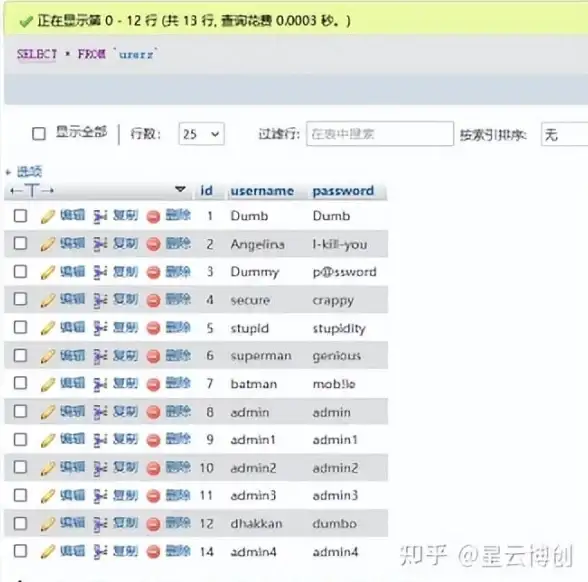The height and width of the screenshot is (582, 588).
Task: Click the copy icon in secure row
Action: 100,300
